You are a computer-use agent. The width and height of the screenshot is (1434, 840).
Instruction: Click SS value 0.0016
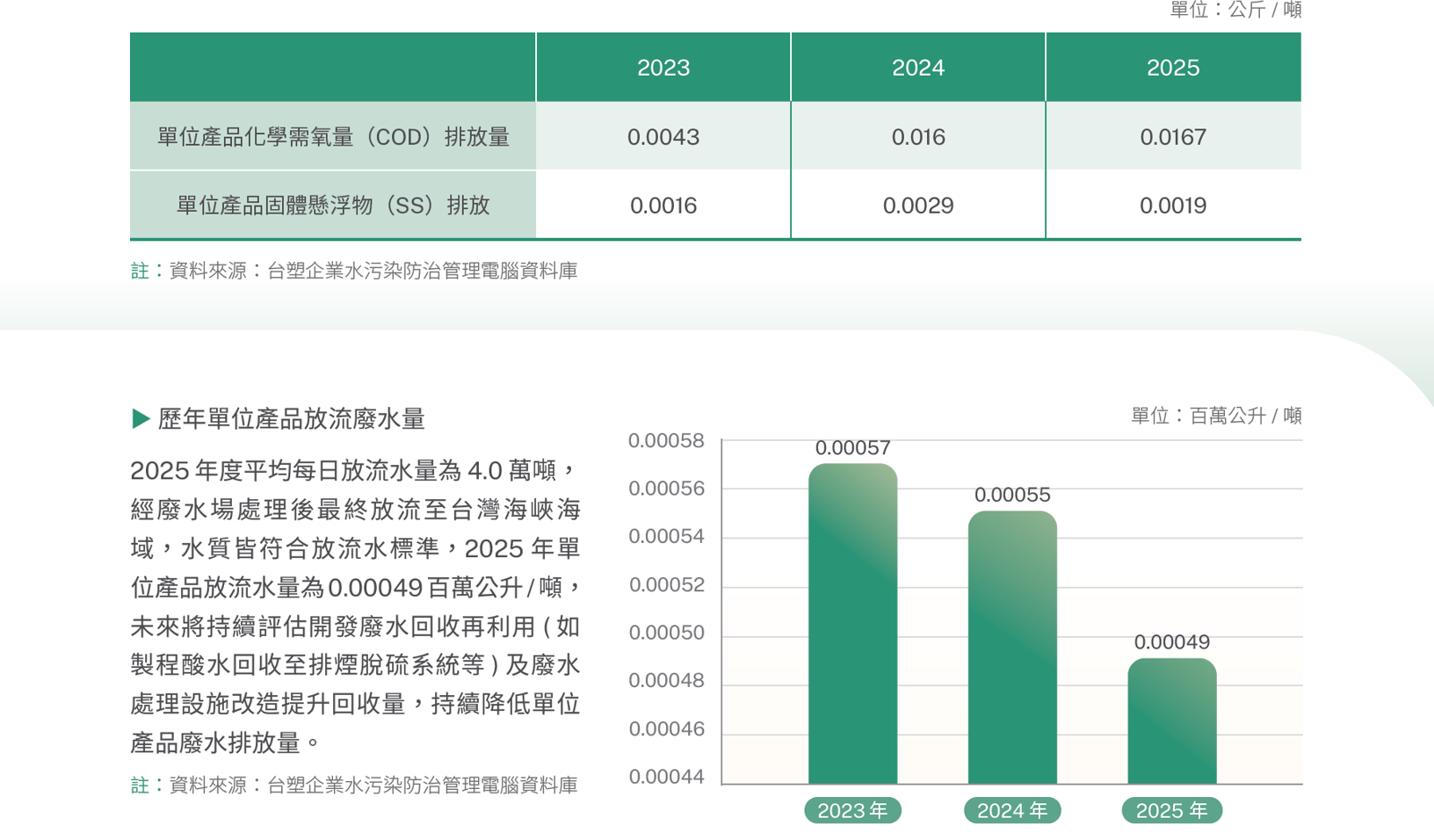click(x=663, y=206)
